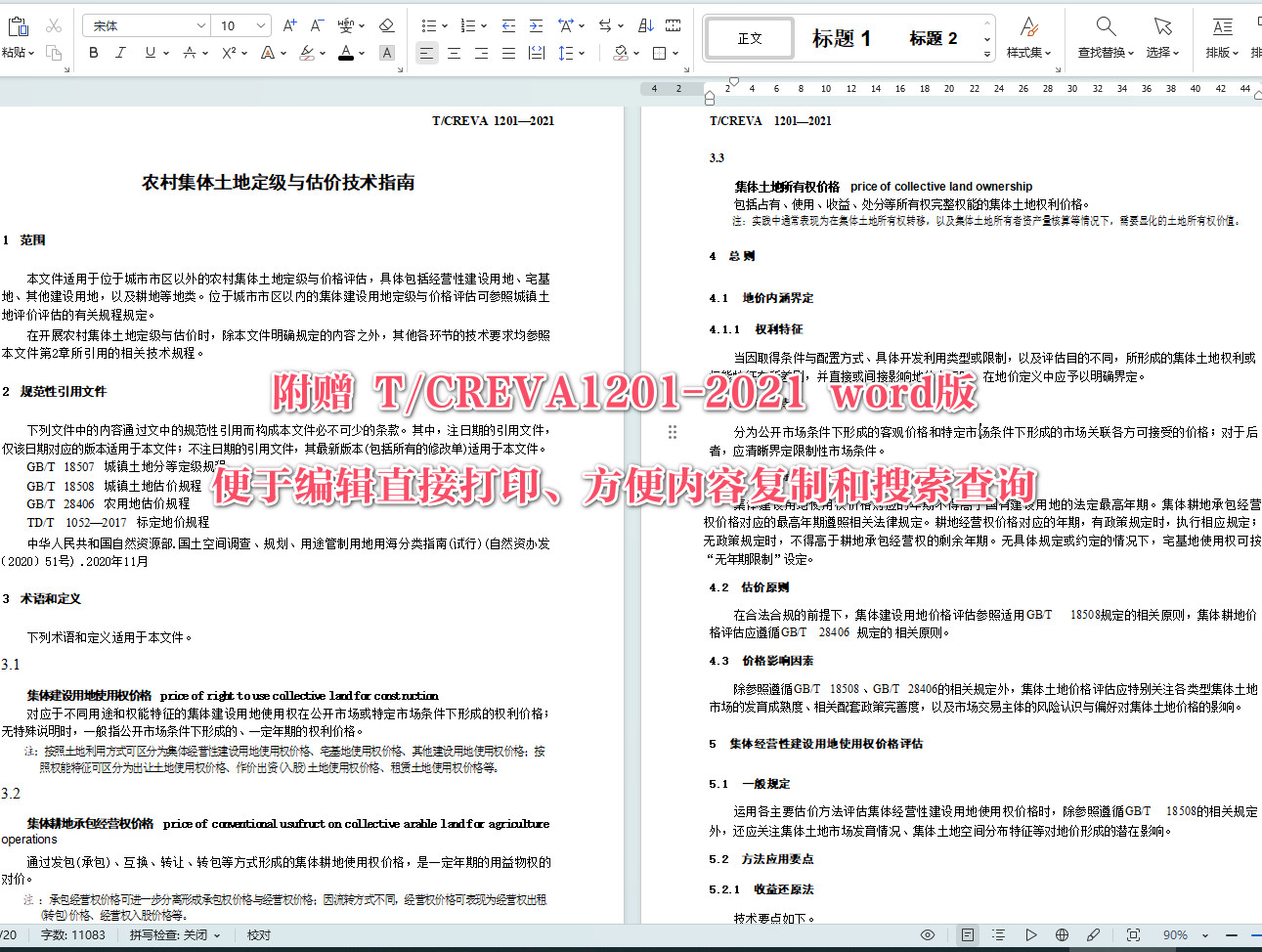This screenshot has width=1262, height=952.
Task: Expand the style gallery more arrow
Action: coord(987,55)
